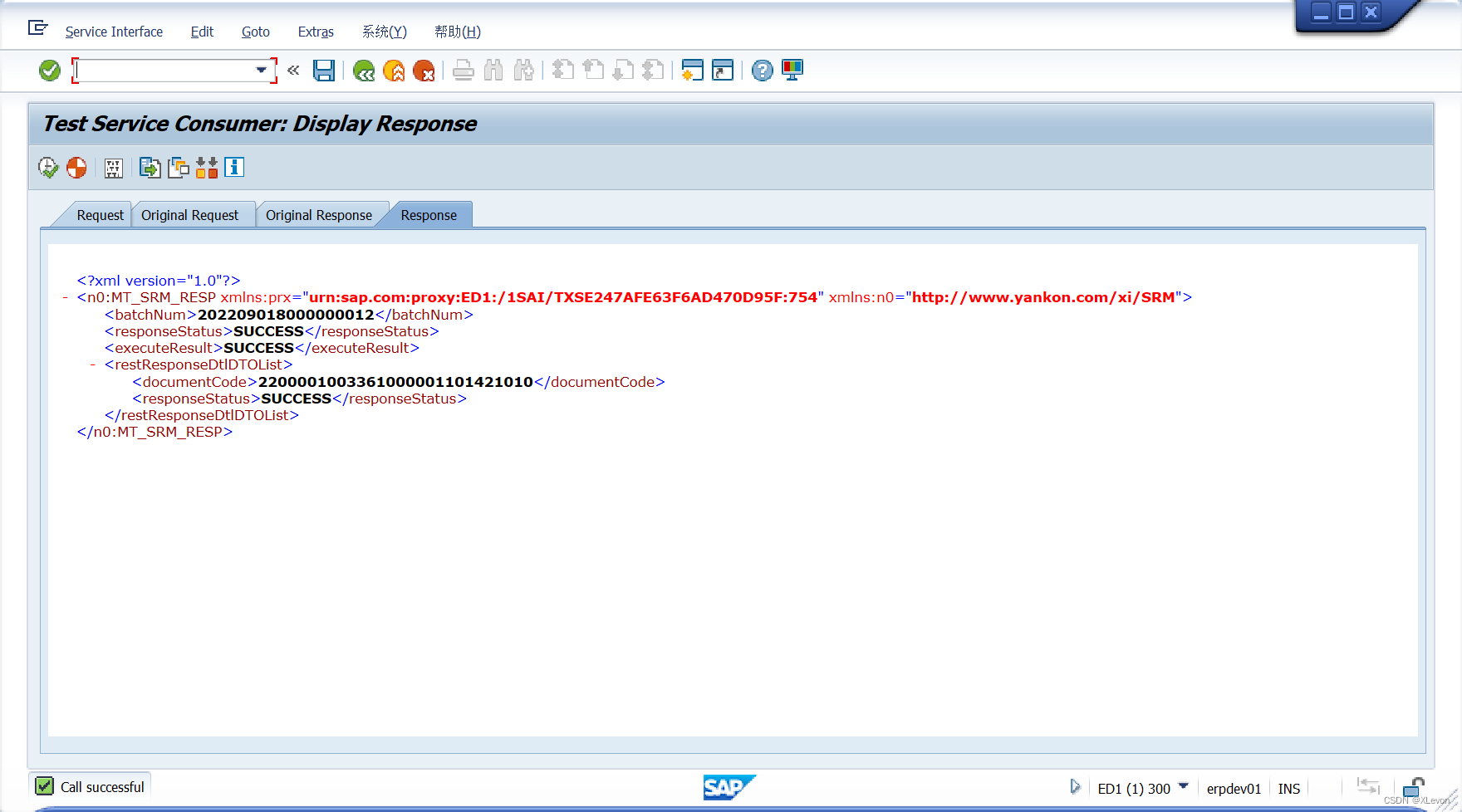The height and width of the screenshot is (812, 1462).
Task: Click the window menu icon beside Service Interface
Action: pos(38,28)
